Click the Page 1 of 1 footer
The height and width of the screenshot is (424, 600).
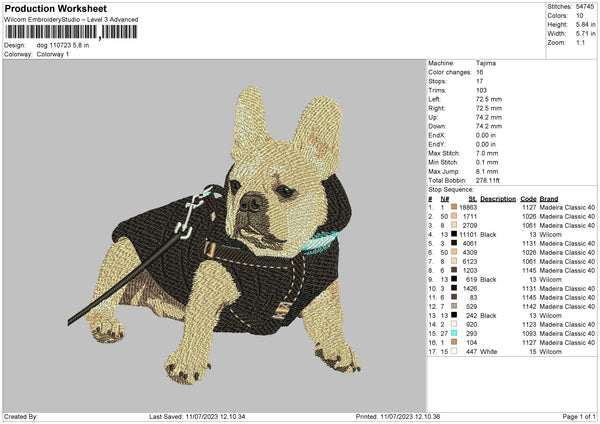(574, 415)
